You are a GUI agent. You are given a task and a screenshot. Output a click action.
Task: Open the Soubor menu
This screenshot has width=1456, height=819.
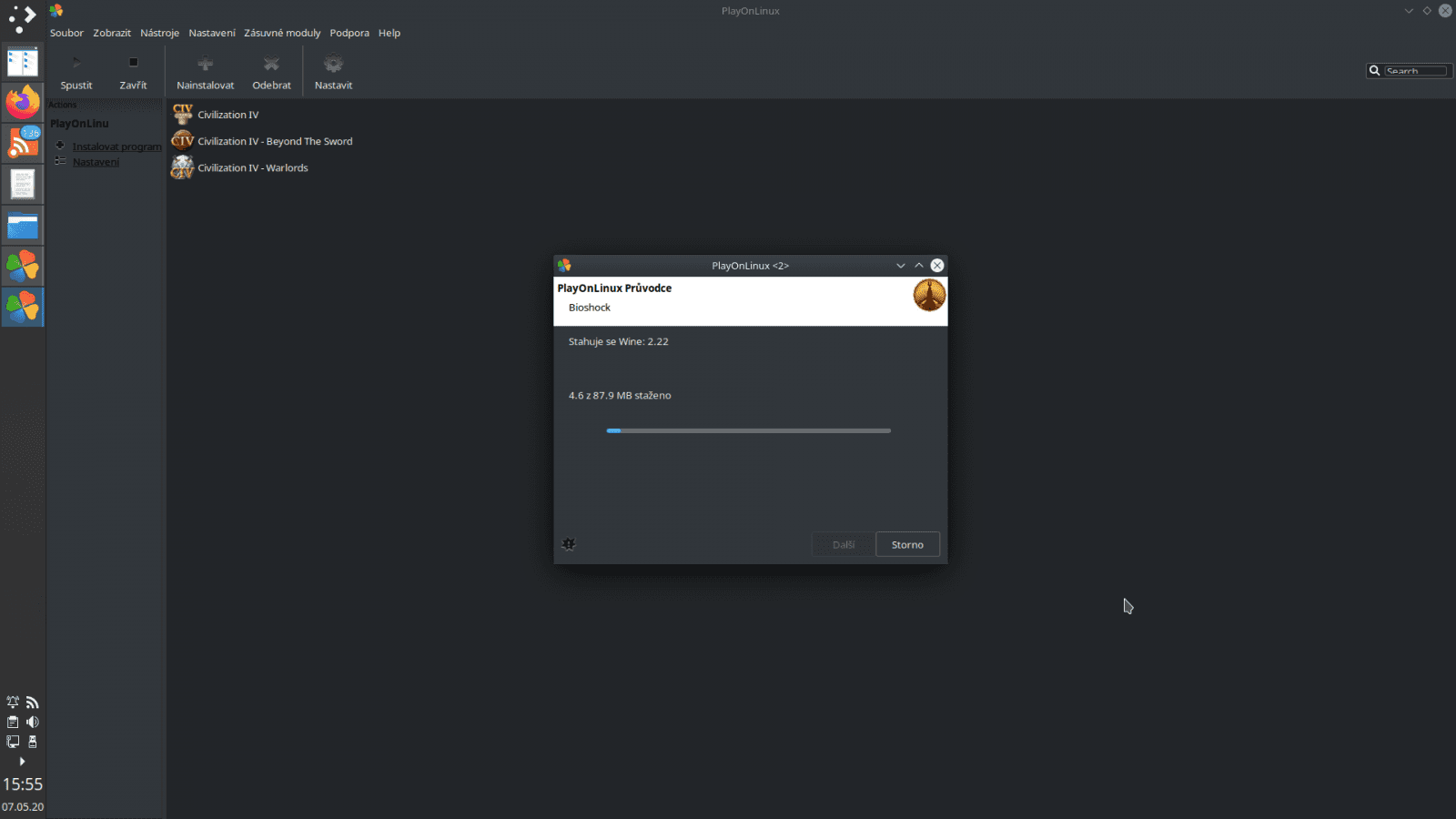click(66, 33)
